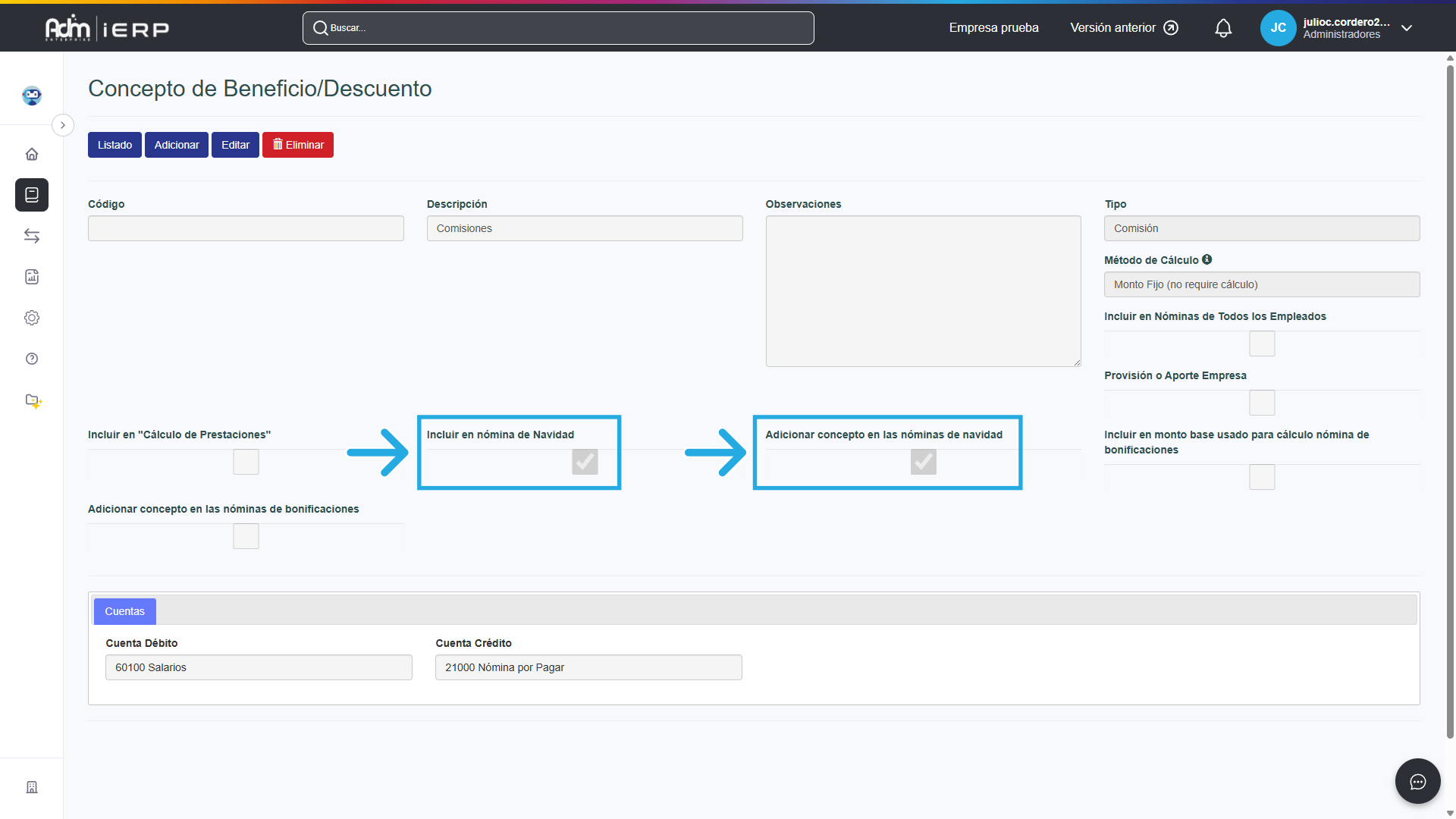Click the Eliminar button

click(298, 145)
